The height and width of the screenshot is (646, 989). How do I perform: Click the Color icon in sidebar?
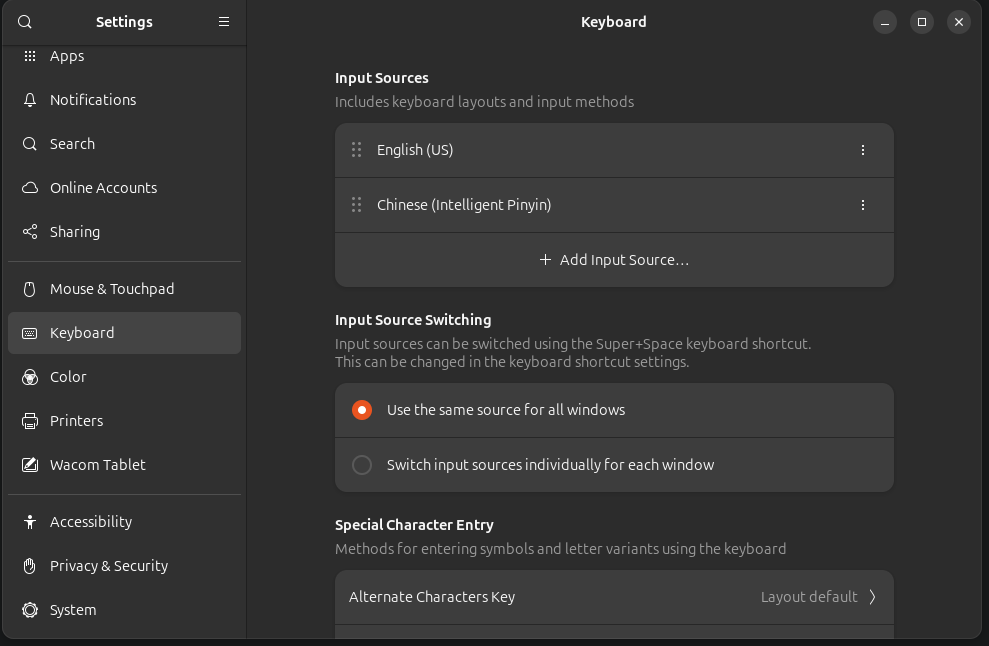pos(30,377)
